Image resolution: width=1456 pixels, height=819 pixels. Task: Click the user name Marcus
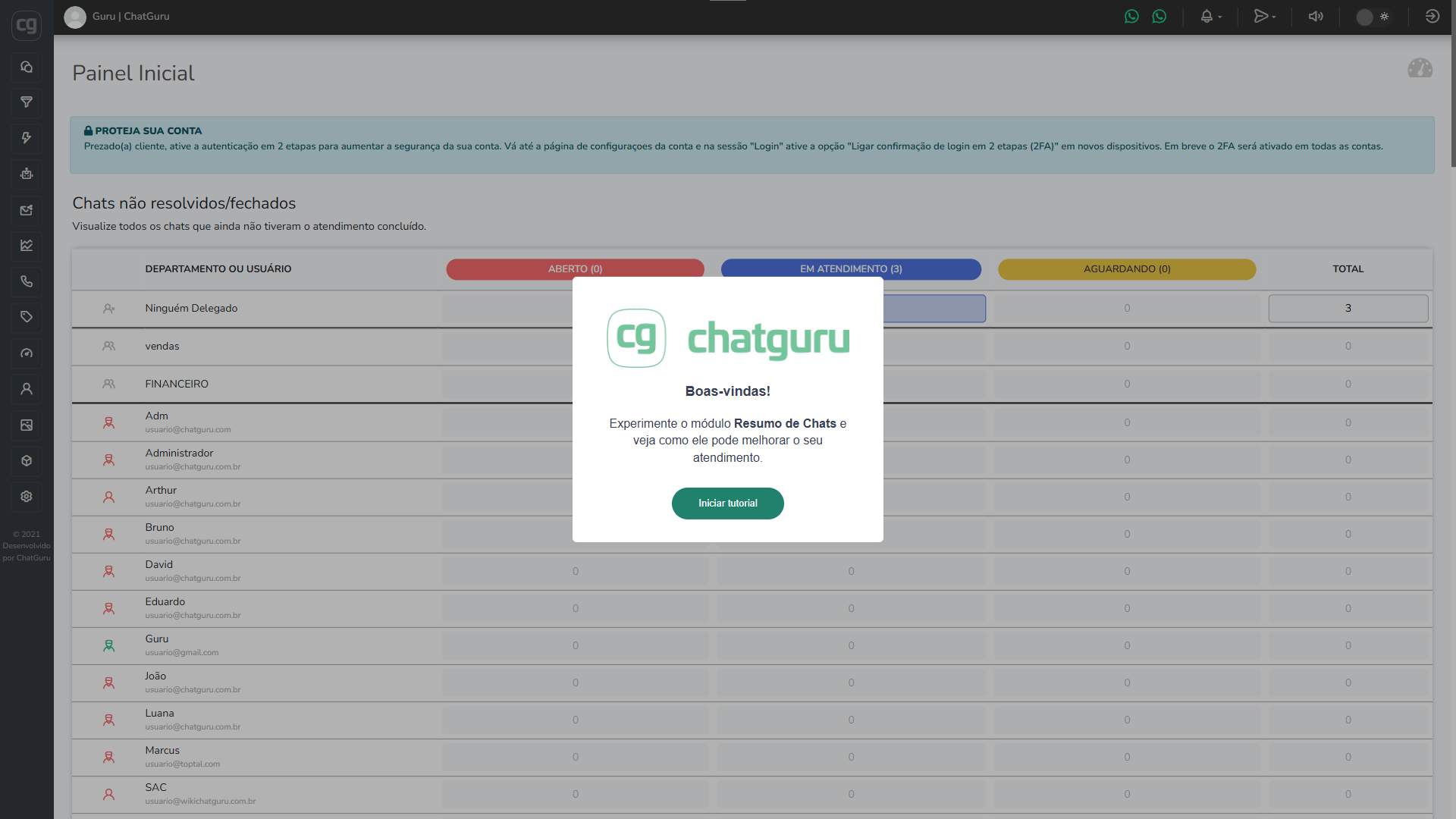click(x=162, y=750)
